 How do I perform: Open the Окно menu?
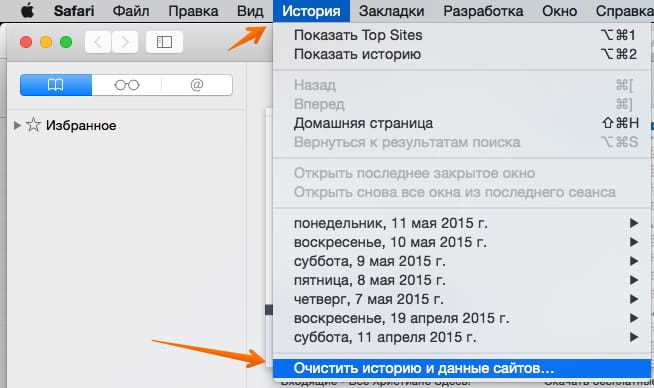coord(559,11)
